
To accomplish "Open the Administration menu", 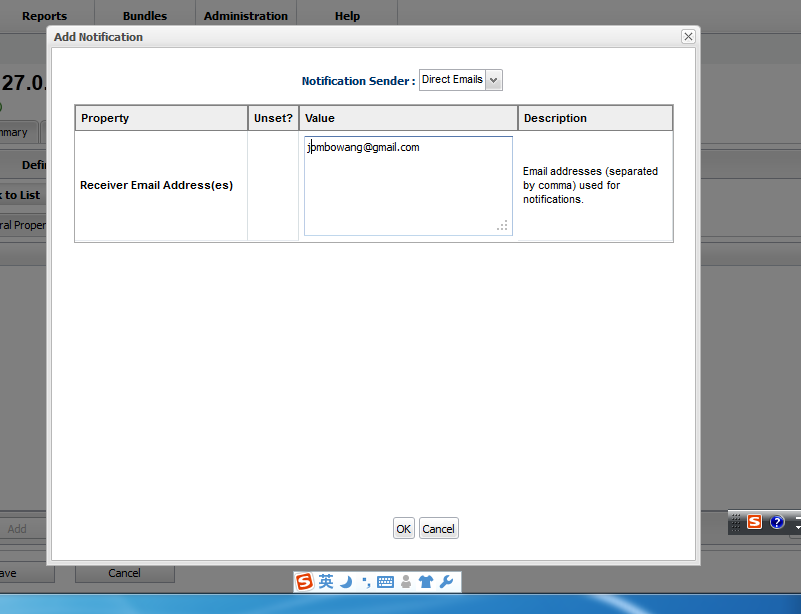I will click(246, 16).
